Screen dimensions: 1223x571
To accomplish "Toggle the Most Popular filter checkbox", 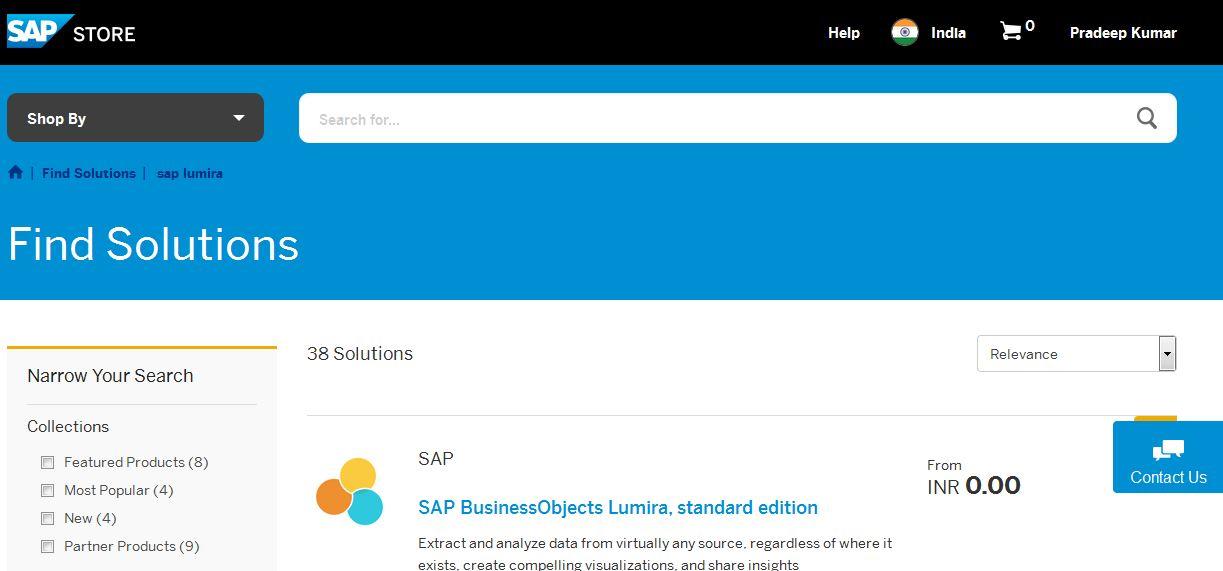I will (x=47, y=490).
